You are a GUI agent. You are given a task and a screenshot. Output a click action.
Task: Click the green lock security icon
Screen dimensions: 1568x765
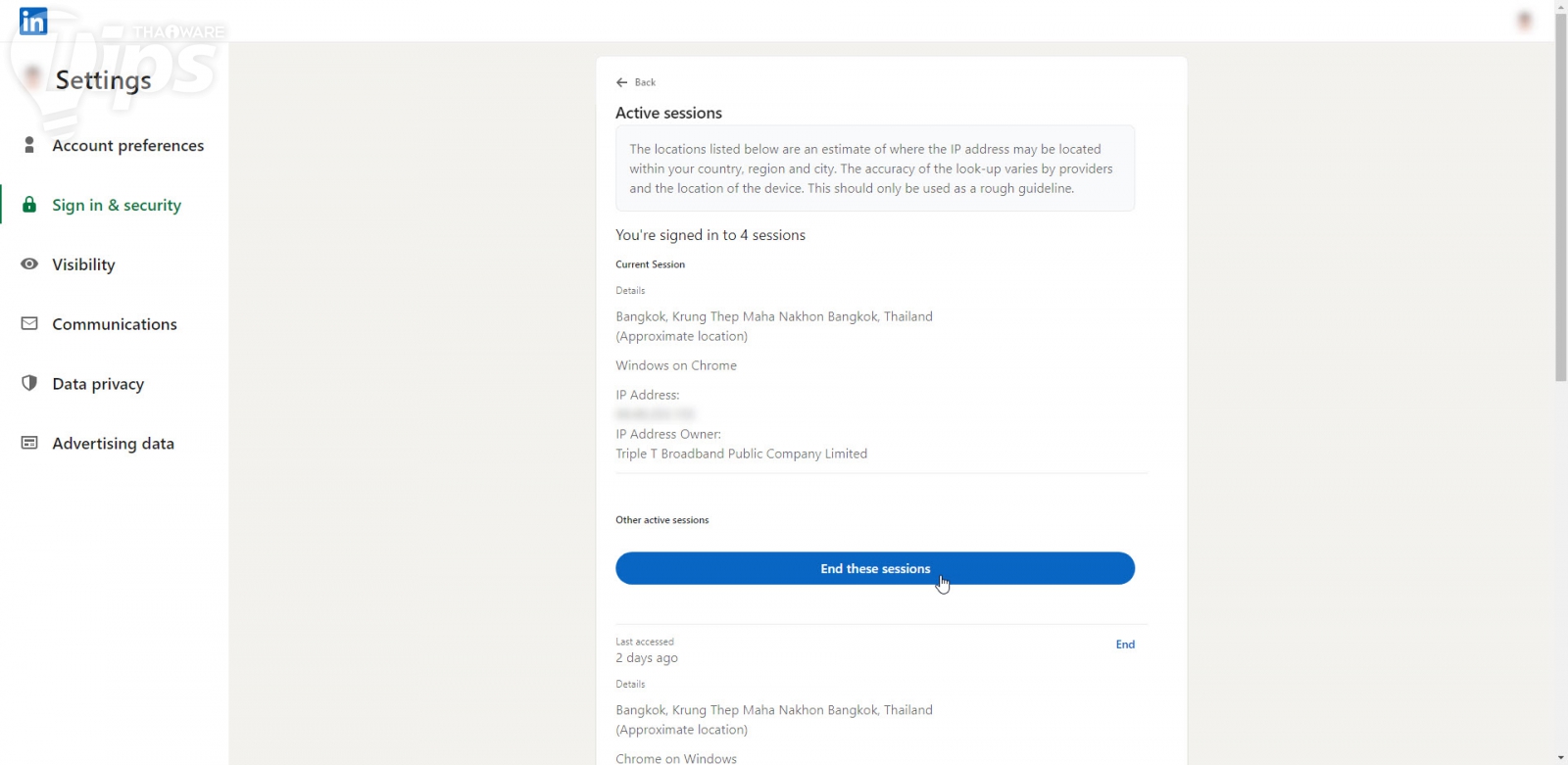[x=29, y=205]
